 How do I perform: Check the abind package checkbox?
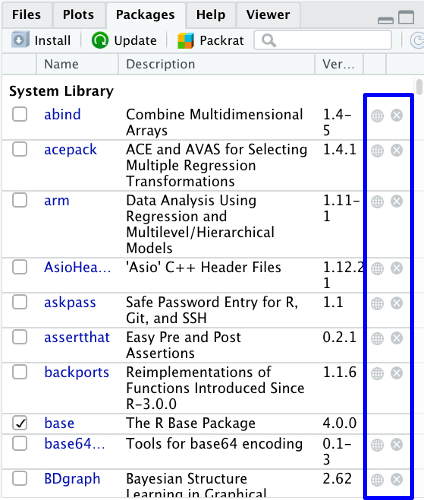point(20,114)
